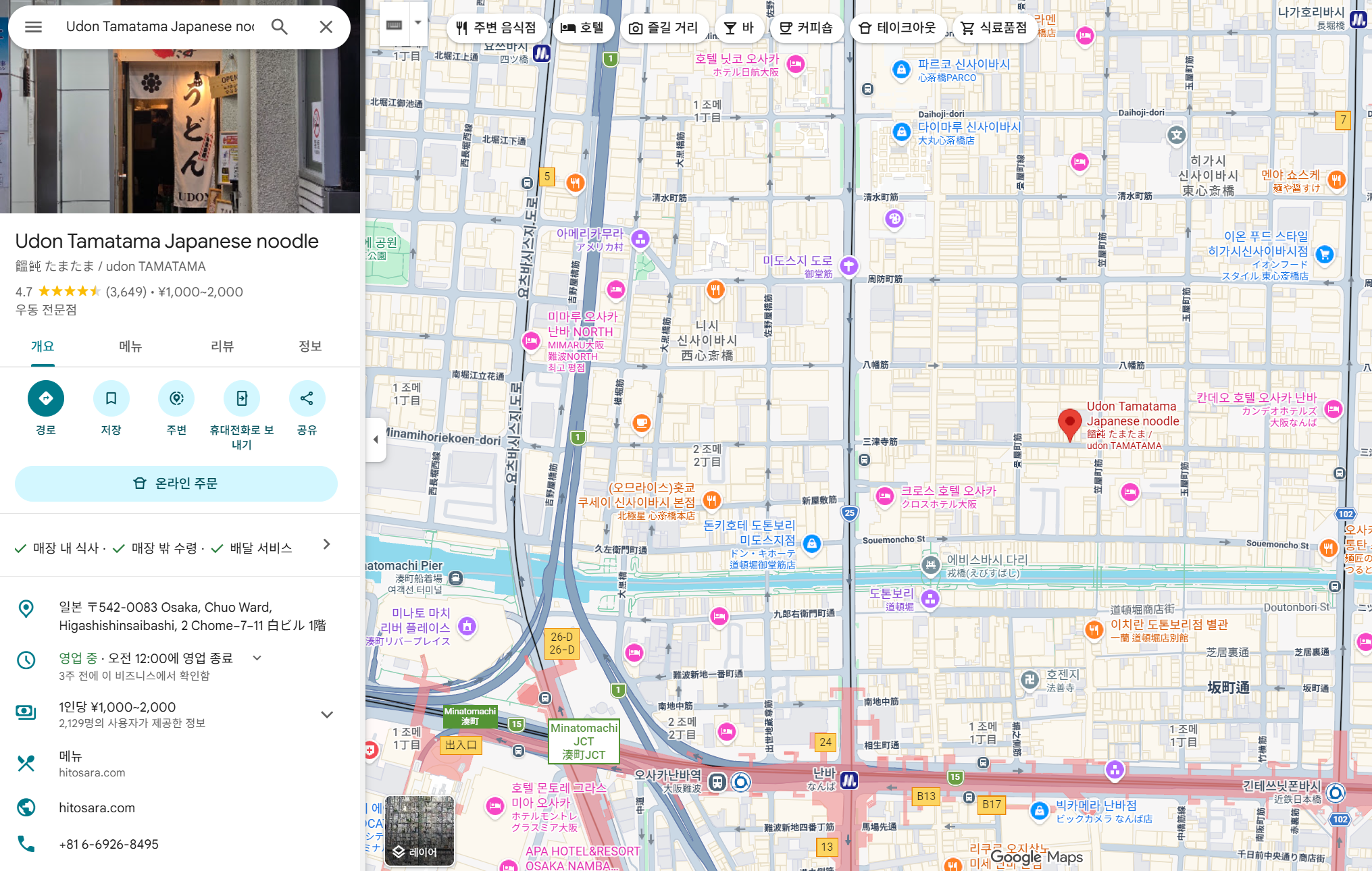Click the address location pin icon

26,609
